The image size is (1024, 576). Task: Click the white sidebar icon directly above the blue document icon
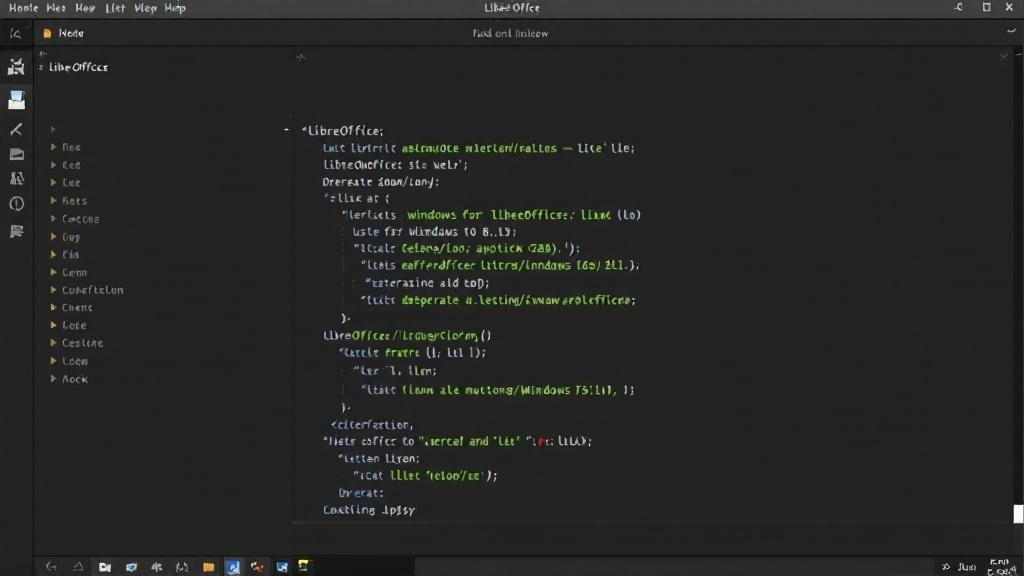[x=16, y=67]
